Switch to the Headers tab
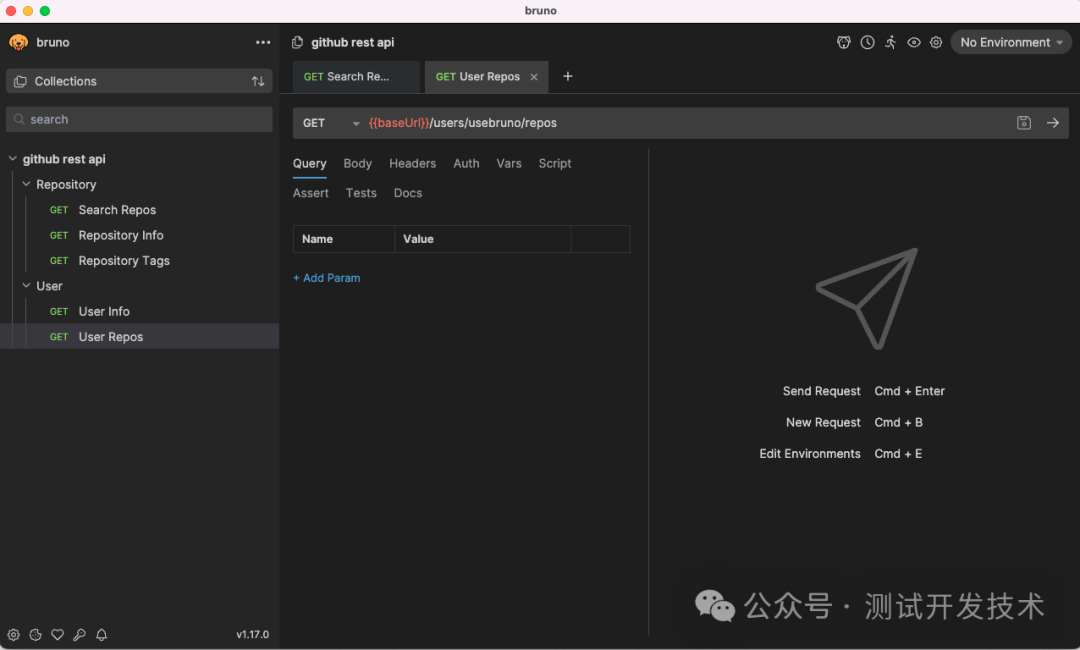This screenshot has height=650, width=1080. click(412, 163)
